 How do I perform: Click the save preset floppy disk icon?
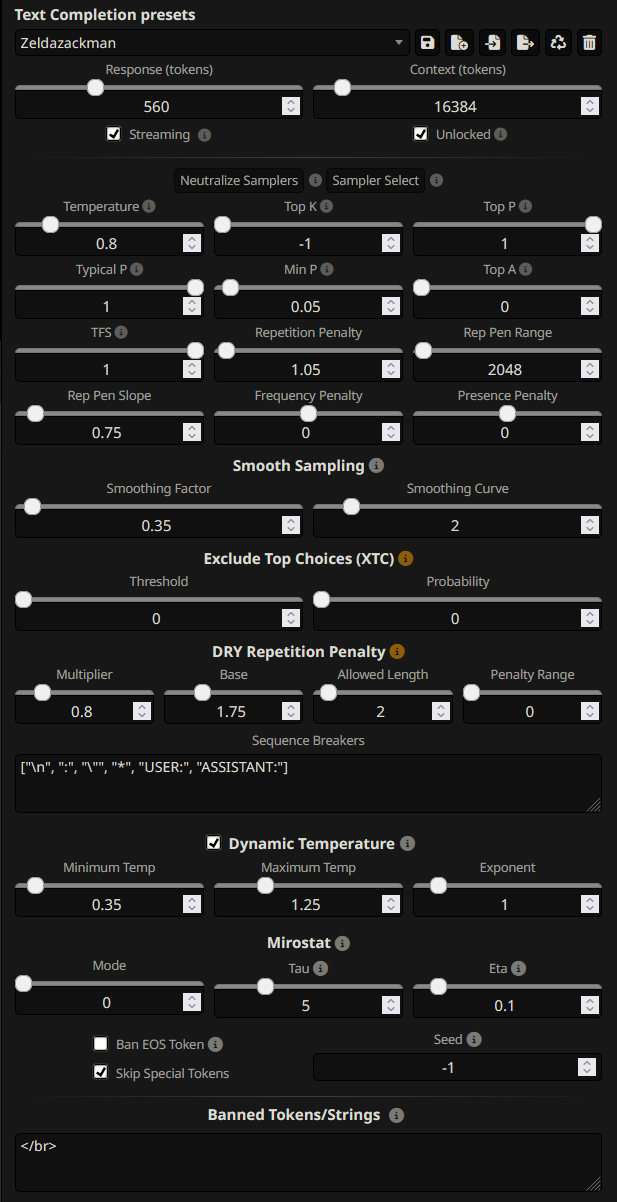428,42
